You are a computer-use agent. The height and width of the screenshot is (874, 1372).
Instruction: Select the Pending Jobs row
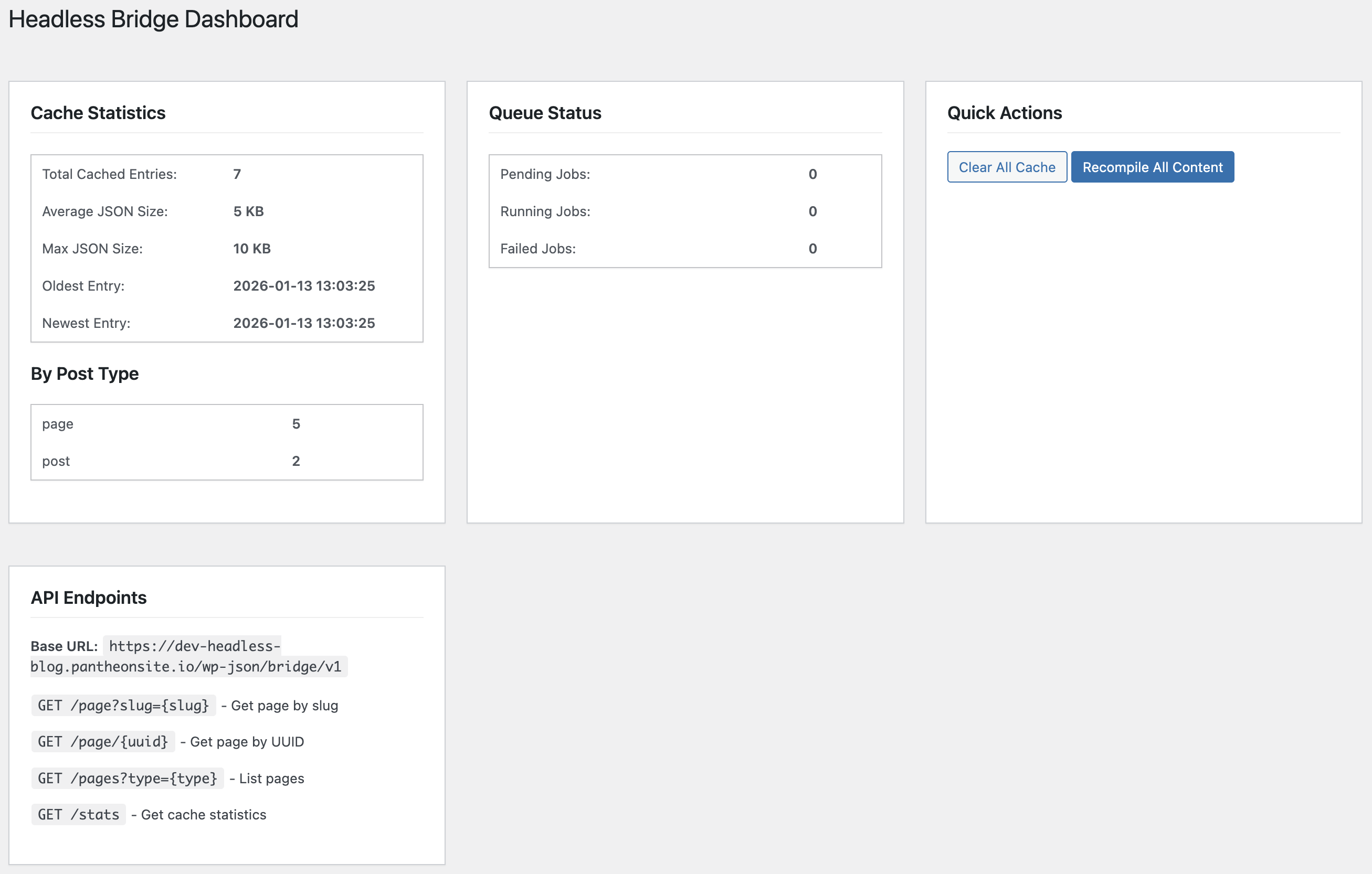tap(684, 174)
